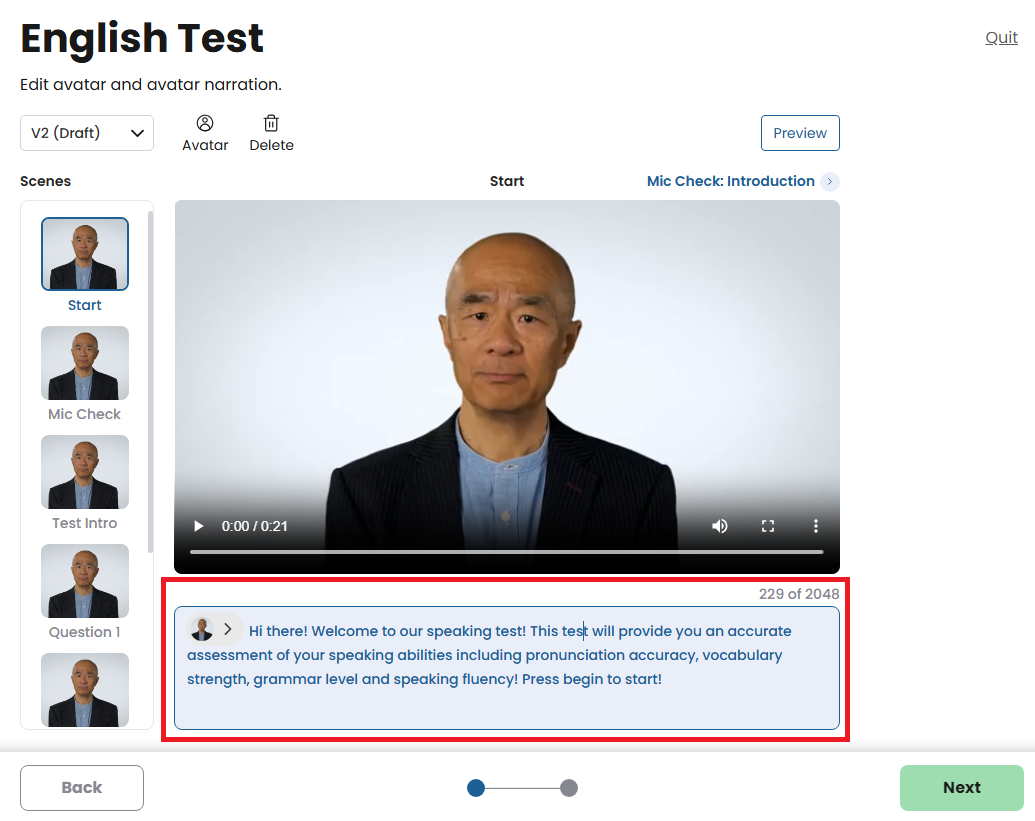Enter video fullscreen mode
The image size is (1035, 821).
pyautogui.click(x=768, y=526)
